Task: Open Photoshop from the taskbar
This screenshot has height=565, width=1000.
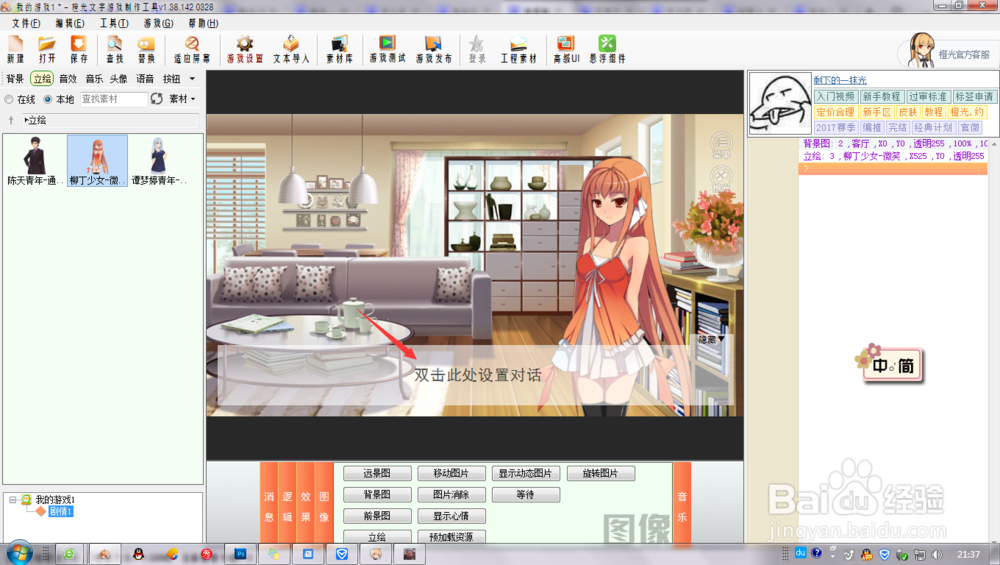Action: pyautogui.click(x=240, y=554)
